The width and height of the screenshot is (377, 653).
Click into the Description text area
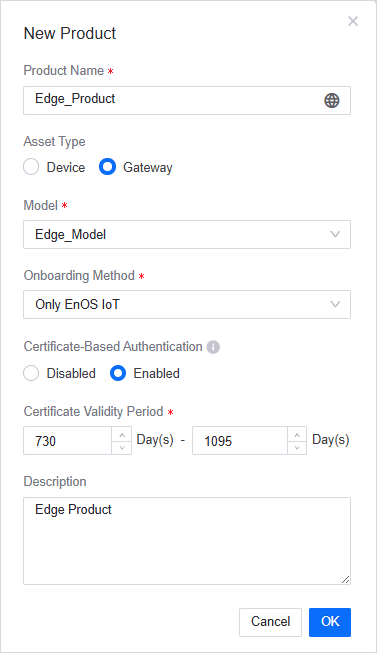pyautogui.click(x=187, y=541)
